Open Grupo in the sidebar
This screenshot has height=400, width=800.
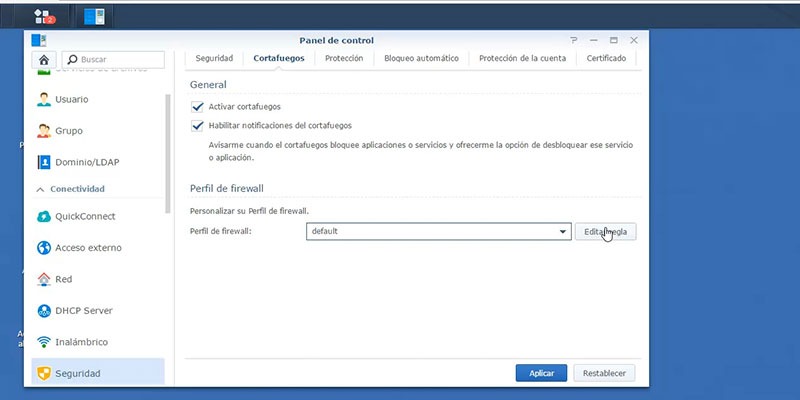click(98, 131)
